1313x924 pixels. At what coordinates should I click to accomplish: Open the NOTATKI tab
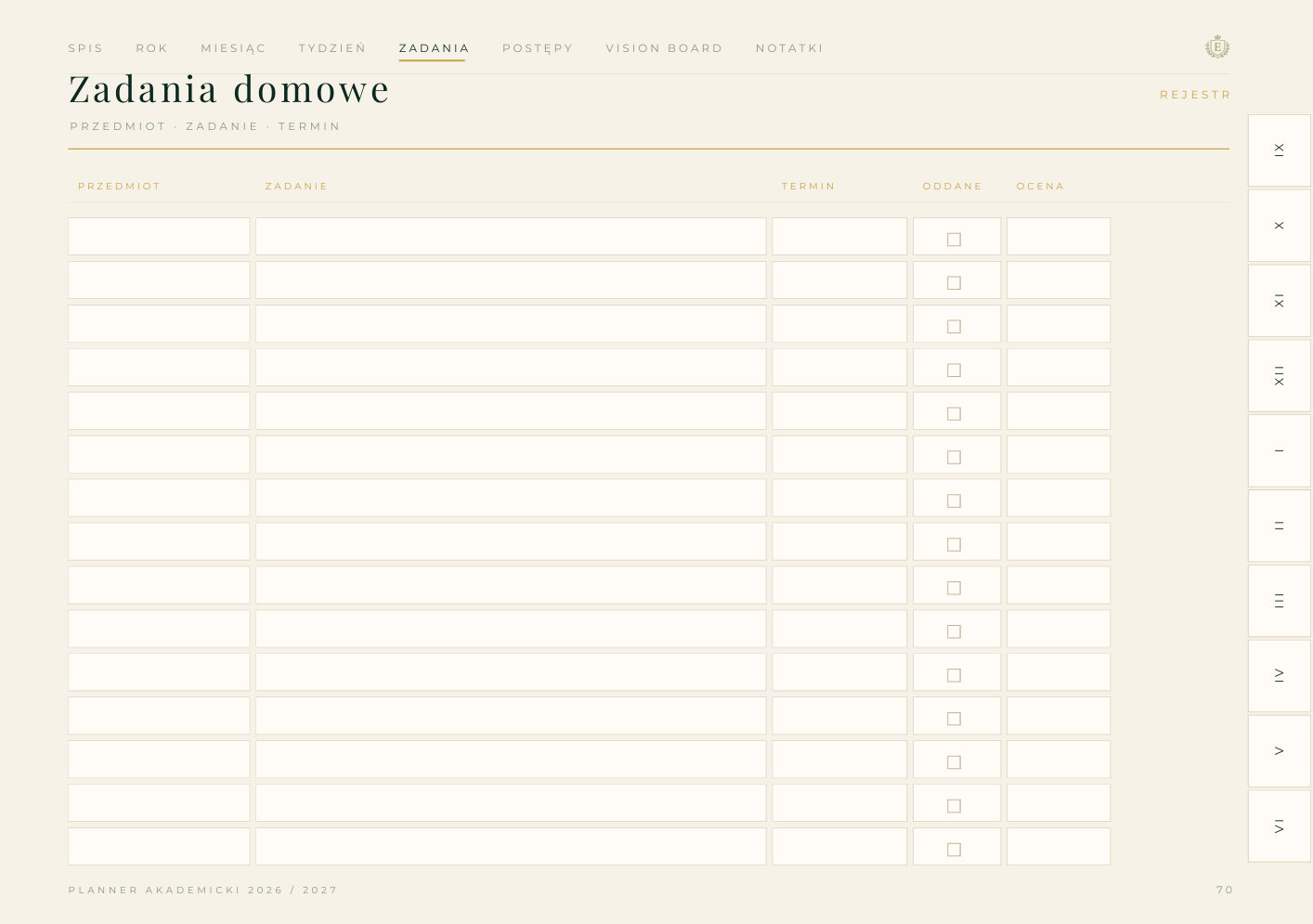coord(789,48)
